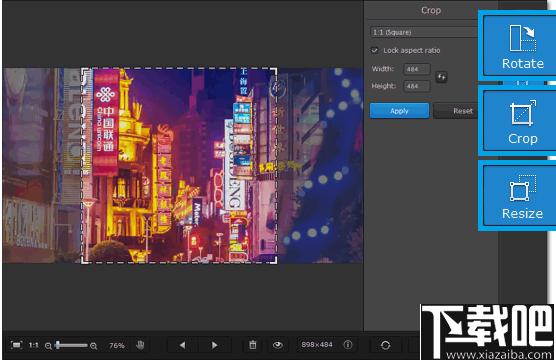Screen dimensions: 556x360
Task: Click the circular rotate arrows icon
Action: click(385, 345)
